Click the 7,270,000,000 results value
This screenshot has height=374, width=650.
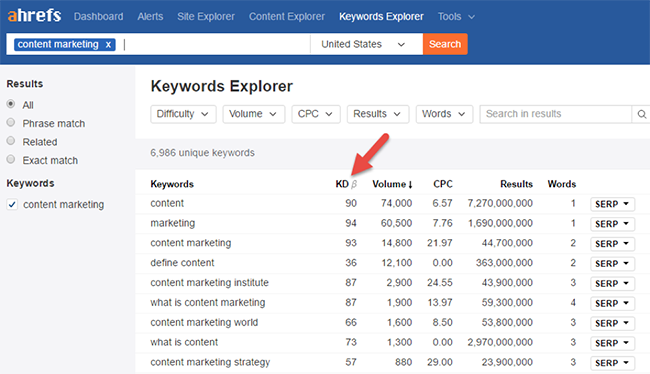(x=500, y=203)
